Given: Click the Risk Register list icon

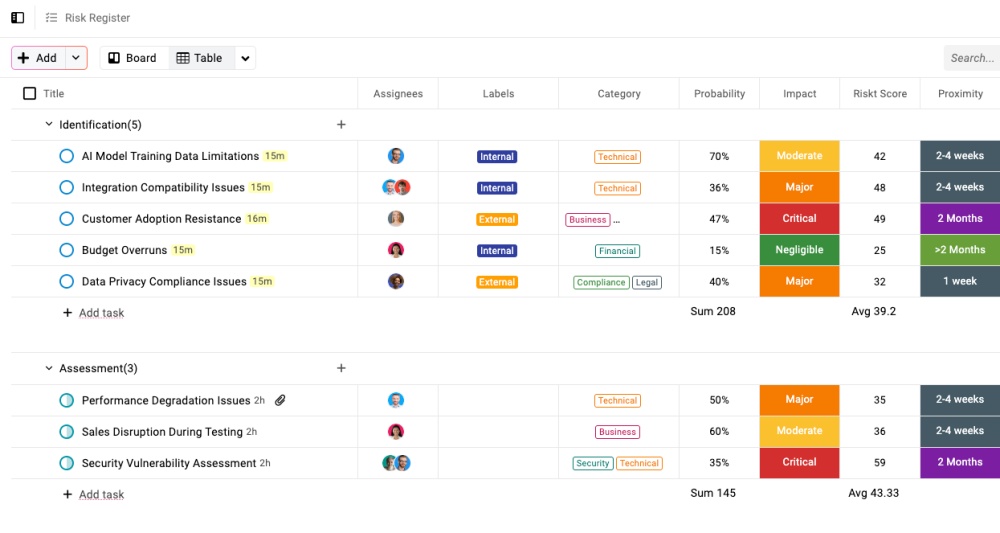Looking at the screenshot, I should [51, 18].
